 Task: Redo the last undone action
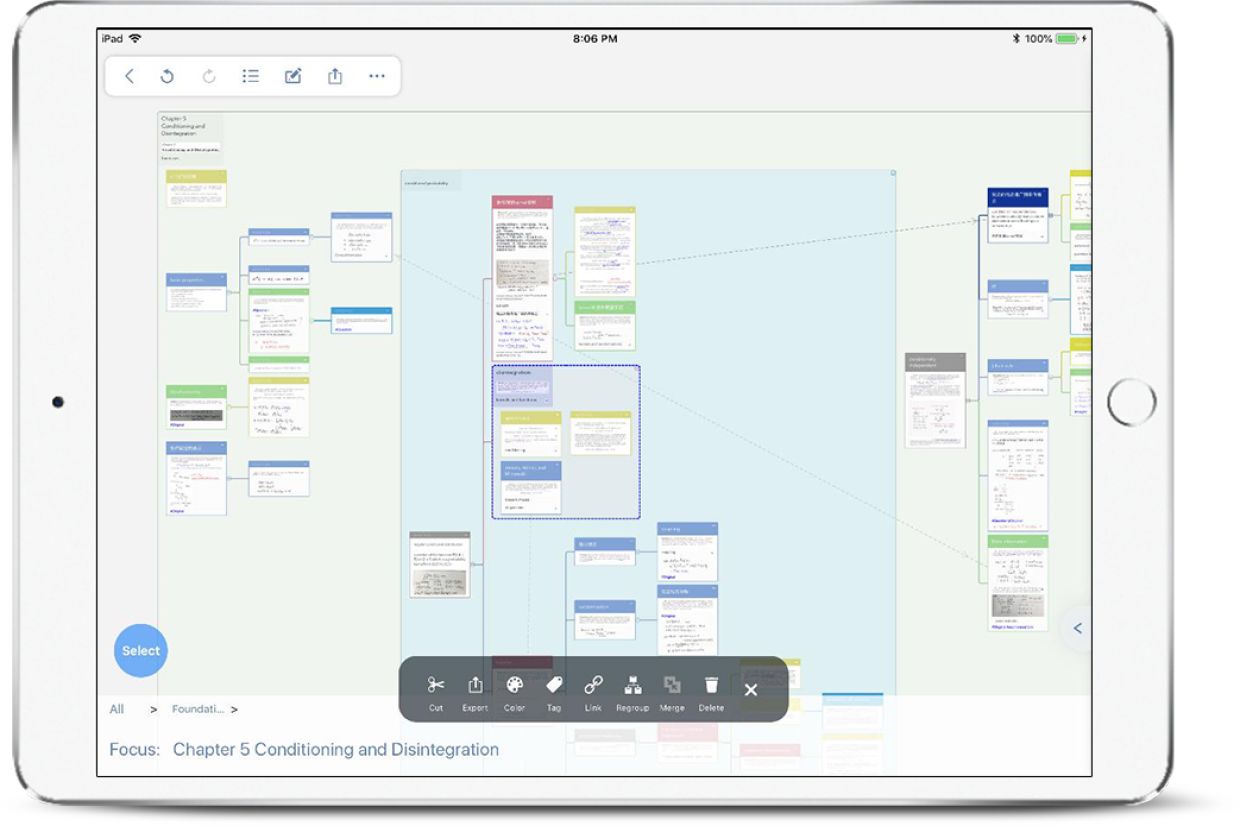click(209, 76)
